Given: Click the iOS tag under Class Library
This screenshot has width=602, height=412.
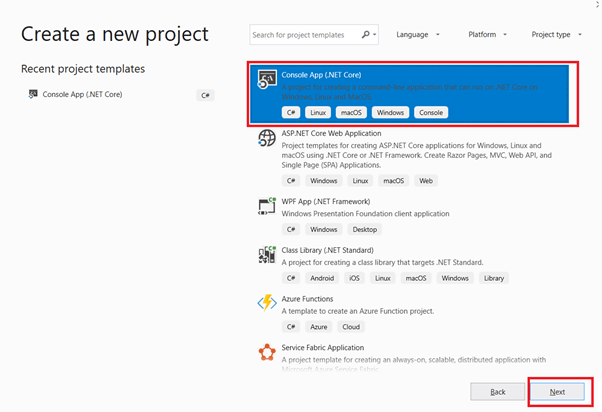Looking at the screenshot, I should (354, 278).
